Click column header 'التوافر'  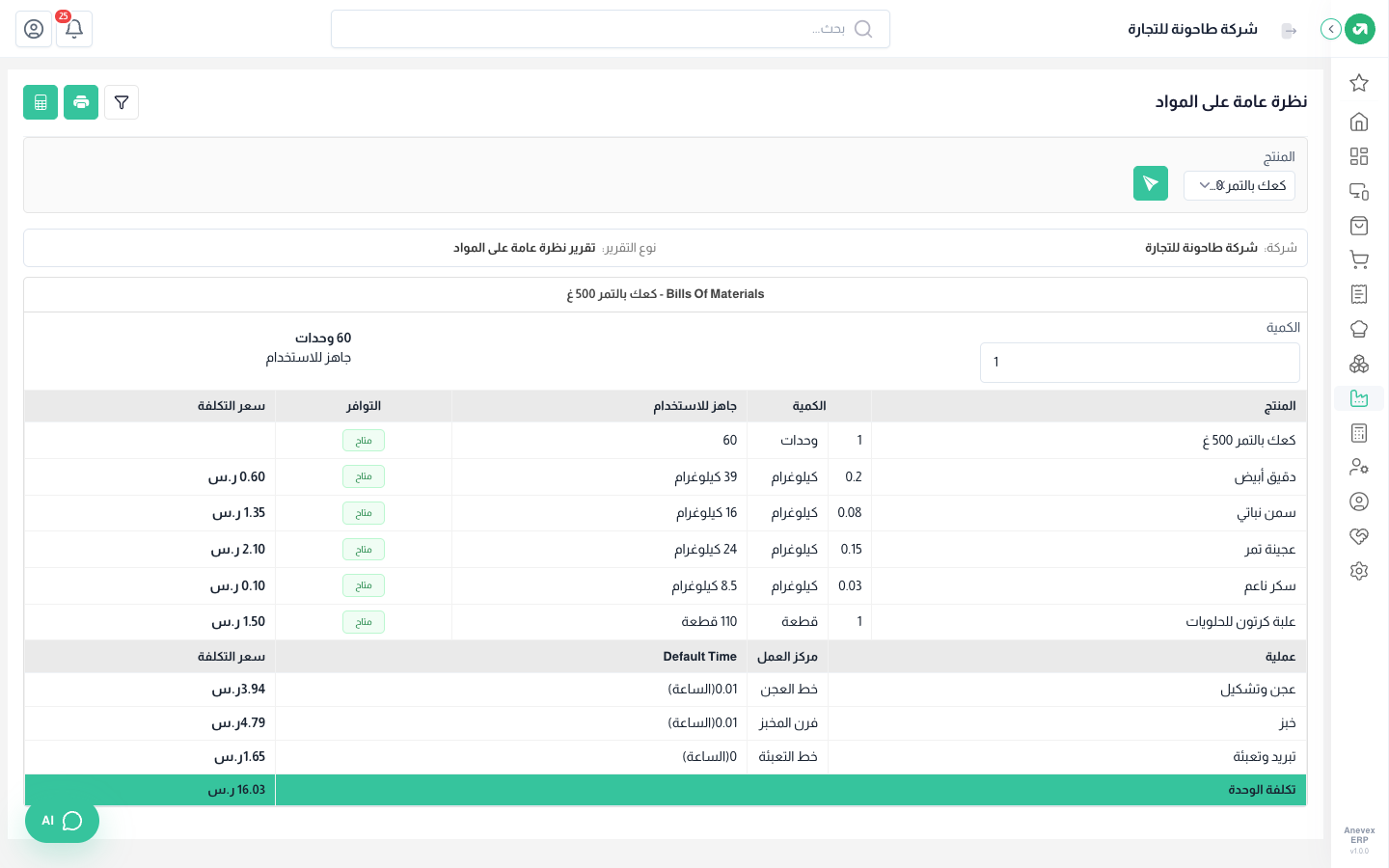coord(364,406)
